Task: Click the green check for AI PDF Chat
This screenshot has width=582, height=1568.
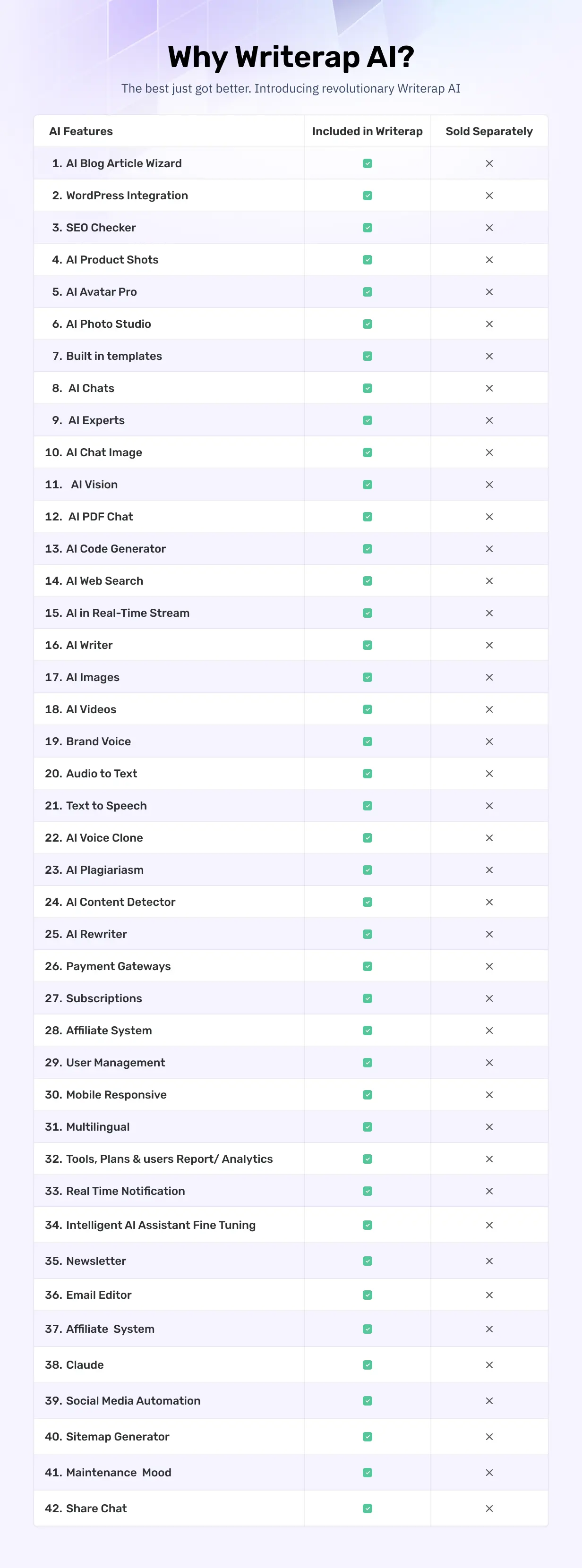Action: pos(367,517)
